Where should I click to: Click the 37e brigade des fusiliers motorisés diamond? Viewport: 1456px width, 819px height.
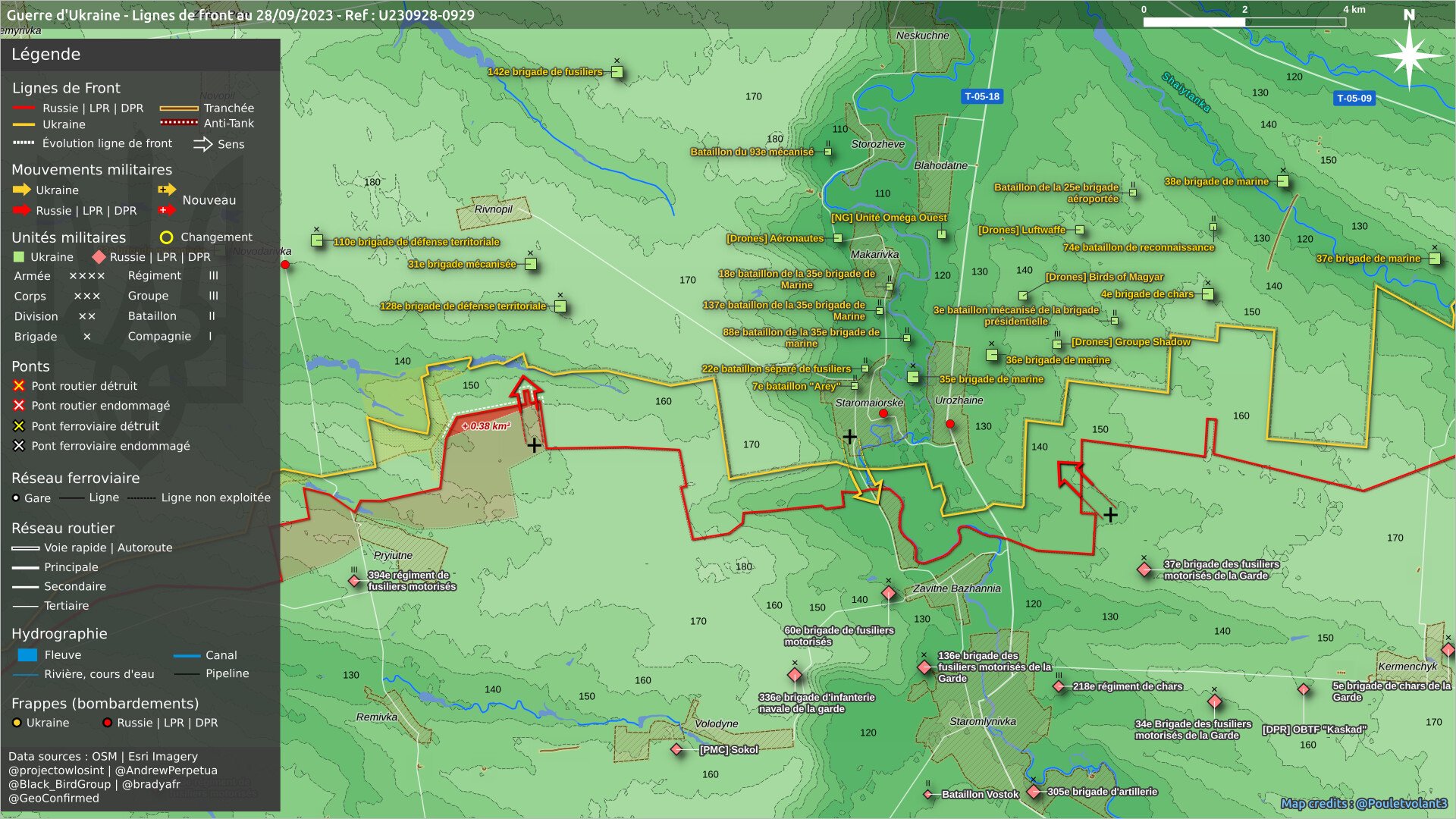(x=1144, y=569)
